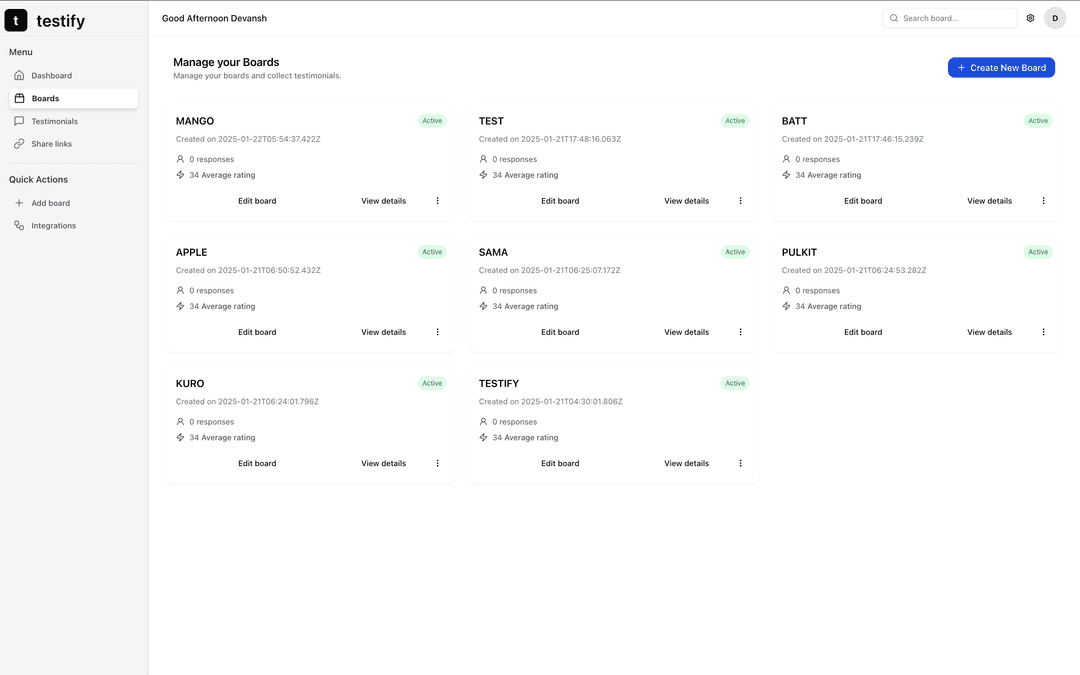The width and height of the screenshot is (1080, 675).
Task: Open Integrations from Quick Actions
Action: pyautogui.click(x=50, y=225)
